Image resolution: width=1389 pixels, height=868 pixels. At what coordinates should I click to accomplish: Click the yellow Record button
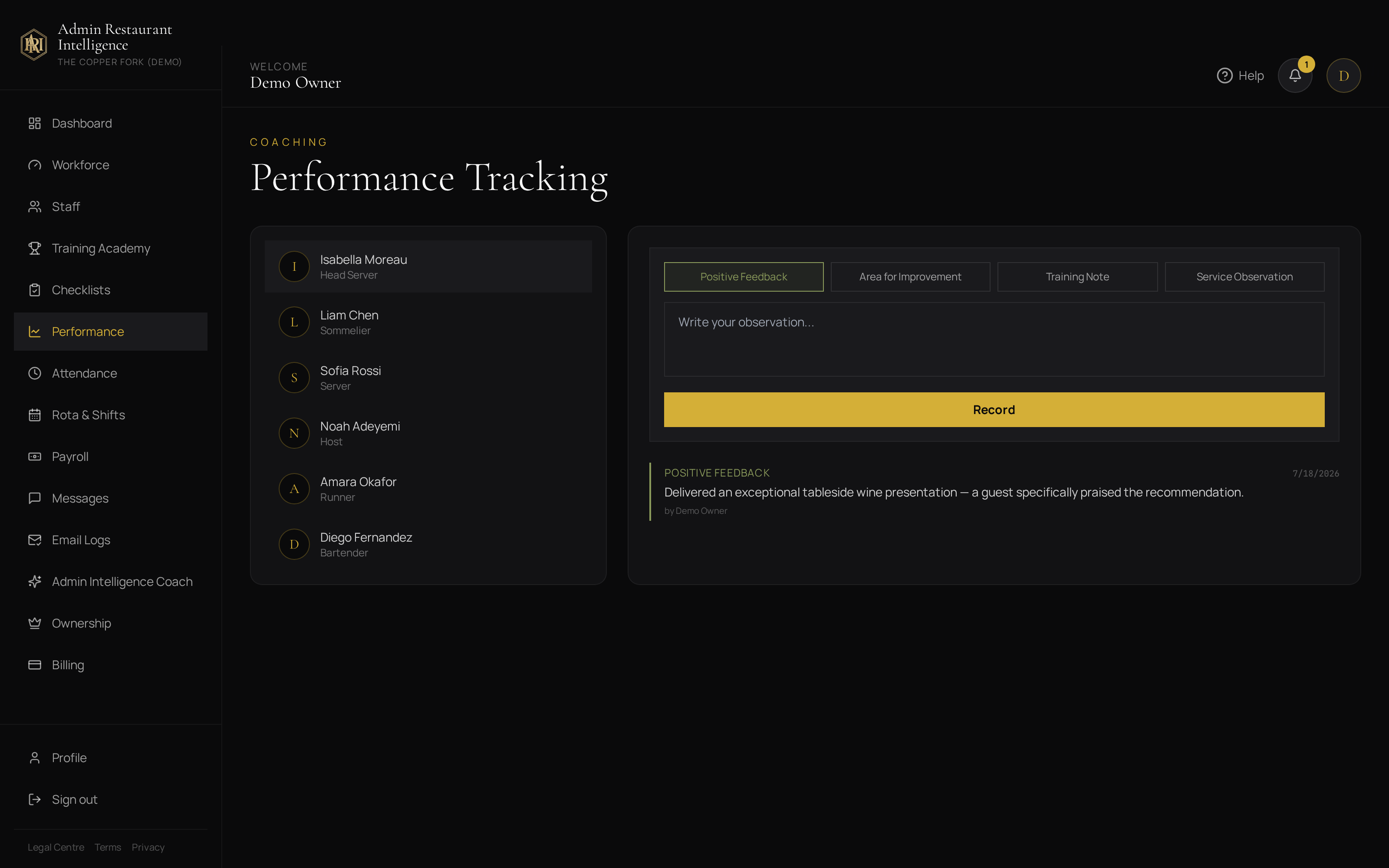pos(994,410)
